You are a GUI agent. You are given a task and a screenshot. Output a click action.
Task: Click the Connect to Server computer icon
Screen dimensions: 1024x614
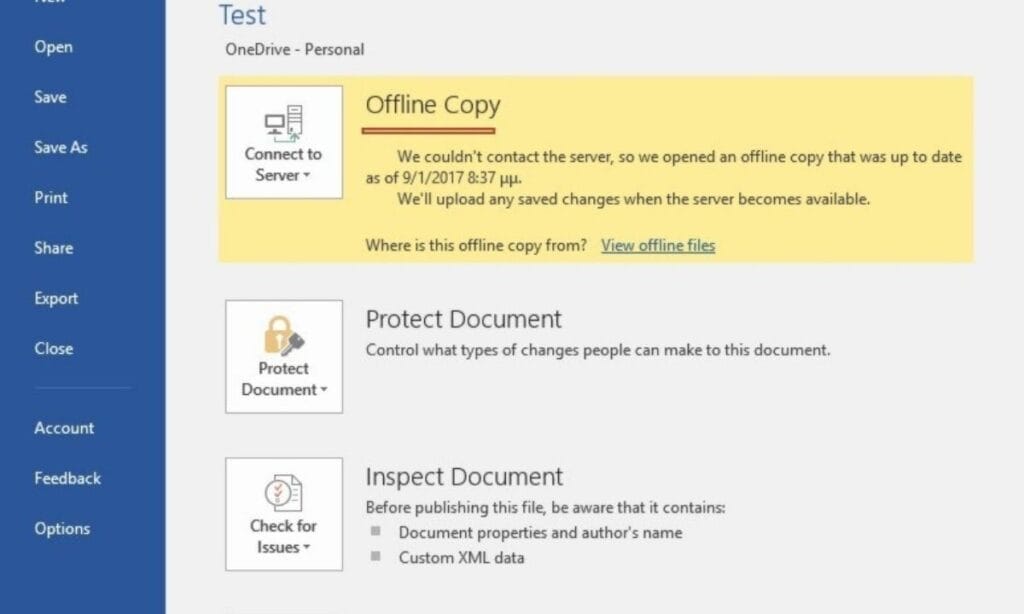283,122
